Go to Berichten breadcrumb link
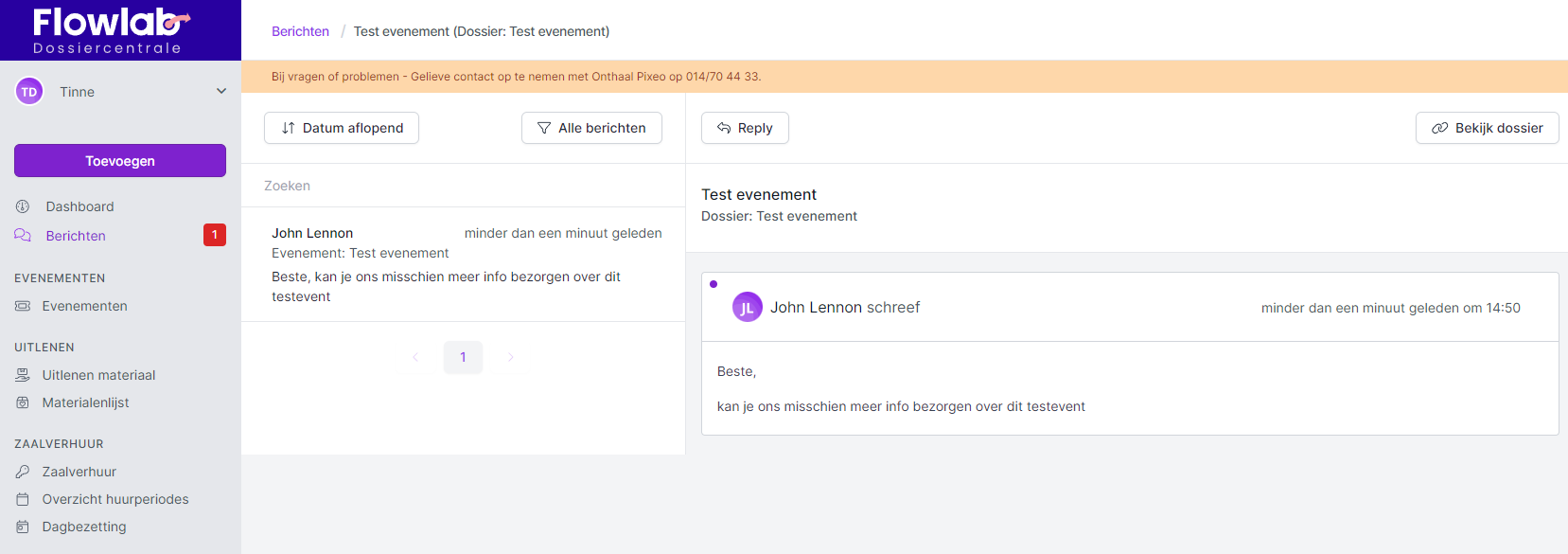Viewport: 1568px width, 554px height. coord(300,31)
